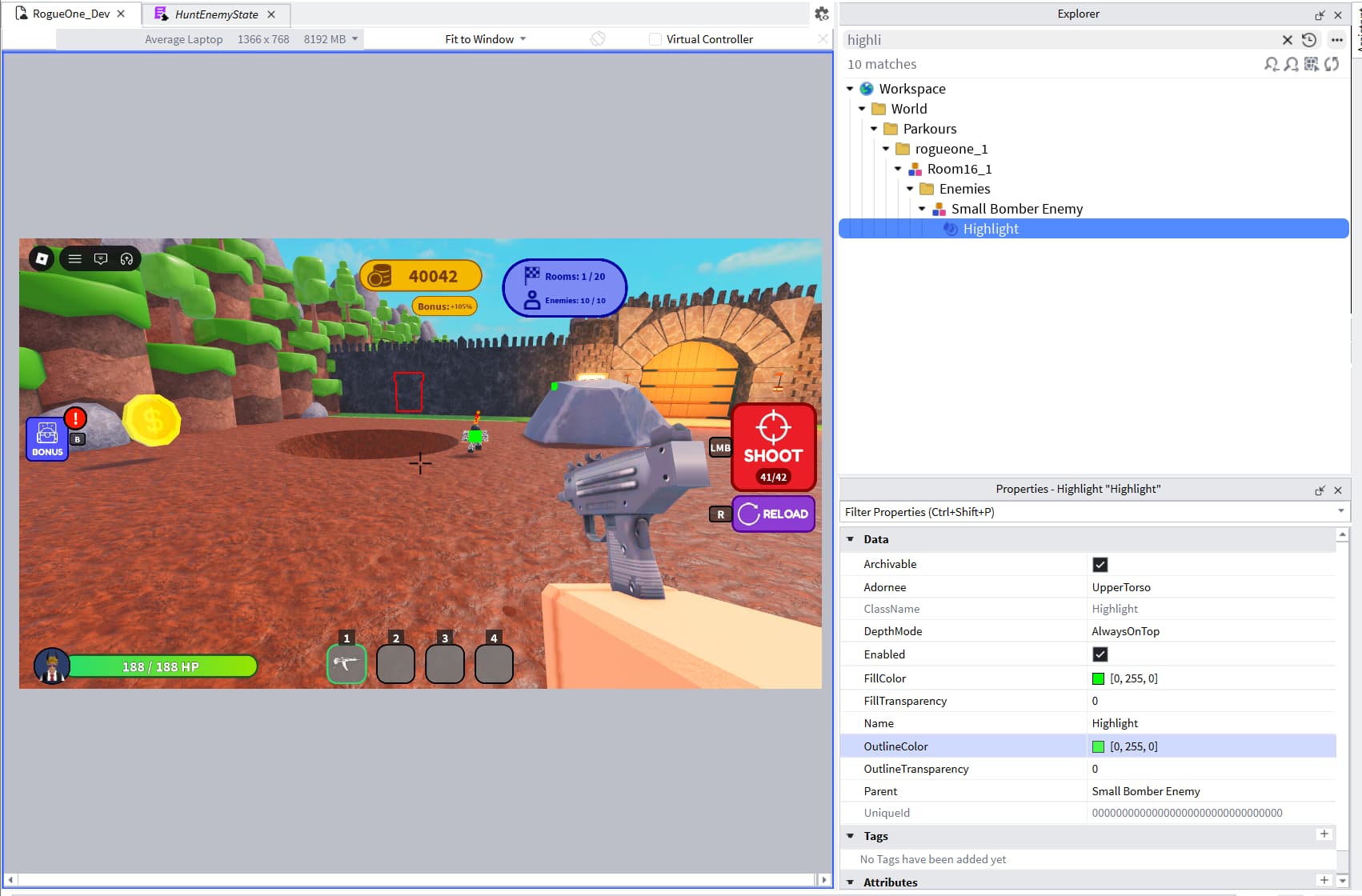Open Explorer filter options menu
The height and width of the screenshot is (896, 1362).
1336,40
